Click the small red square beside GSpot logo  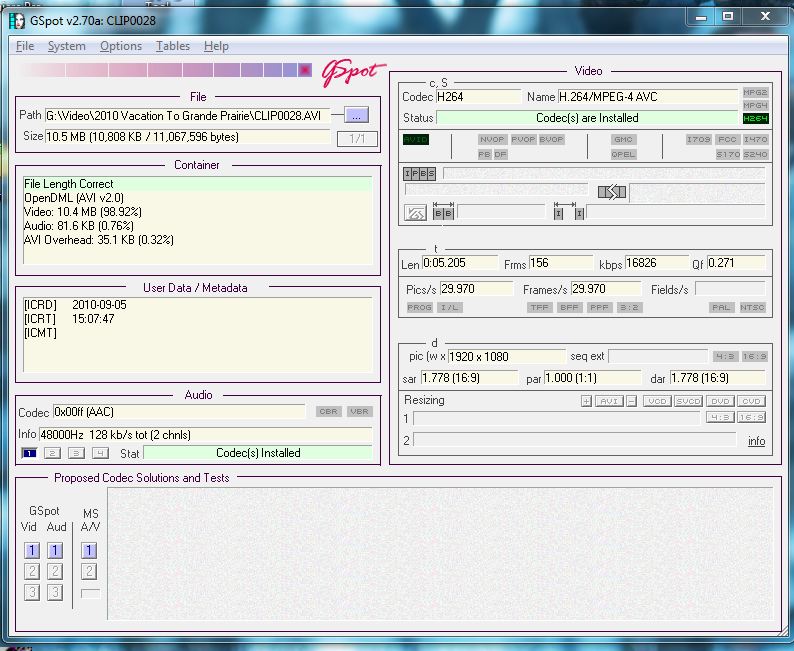coord(305,70)
